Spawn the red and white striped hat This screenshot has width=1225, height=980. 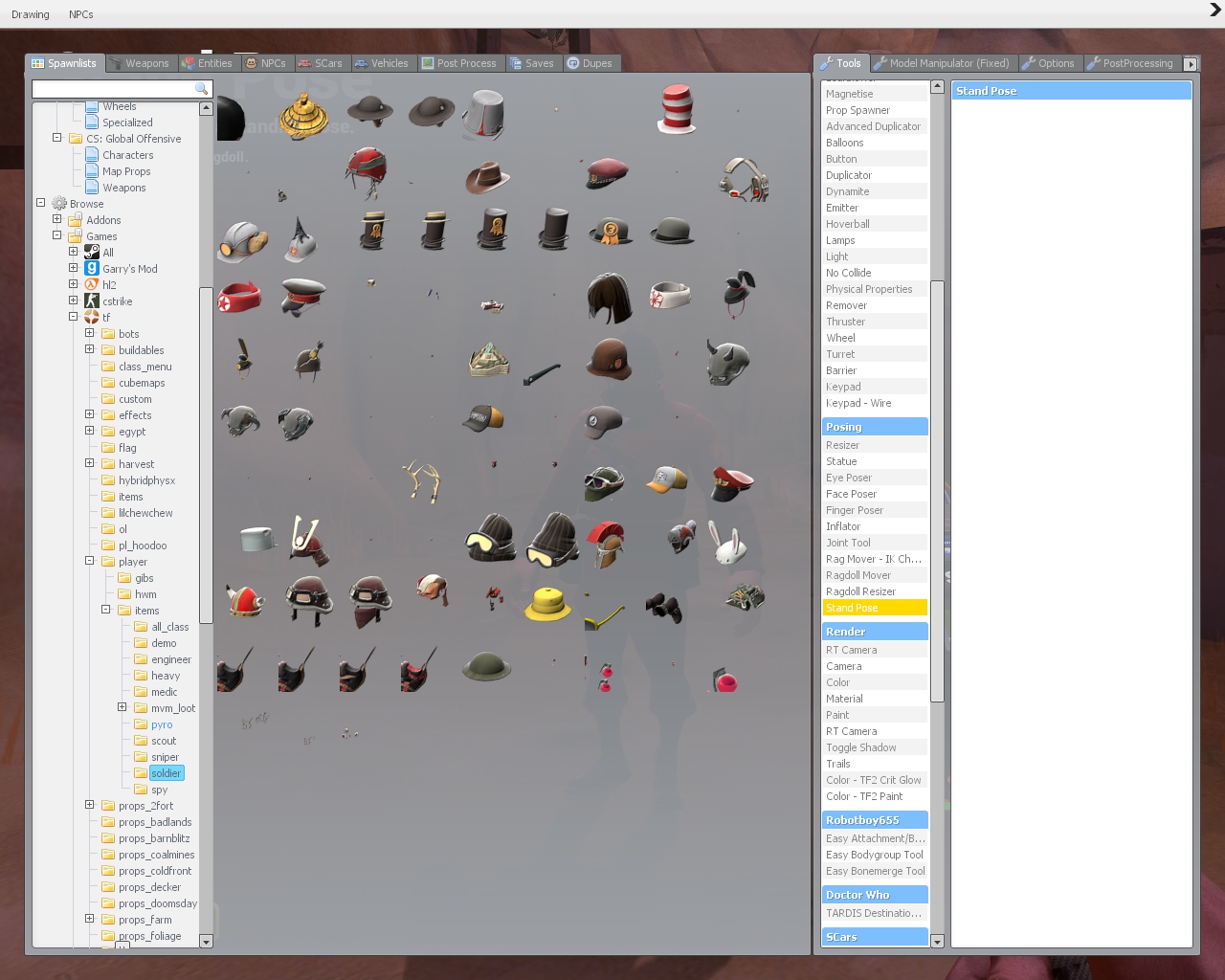(676, 108)
